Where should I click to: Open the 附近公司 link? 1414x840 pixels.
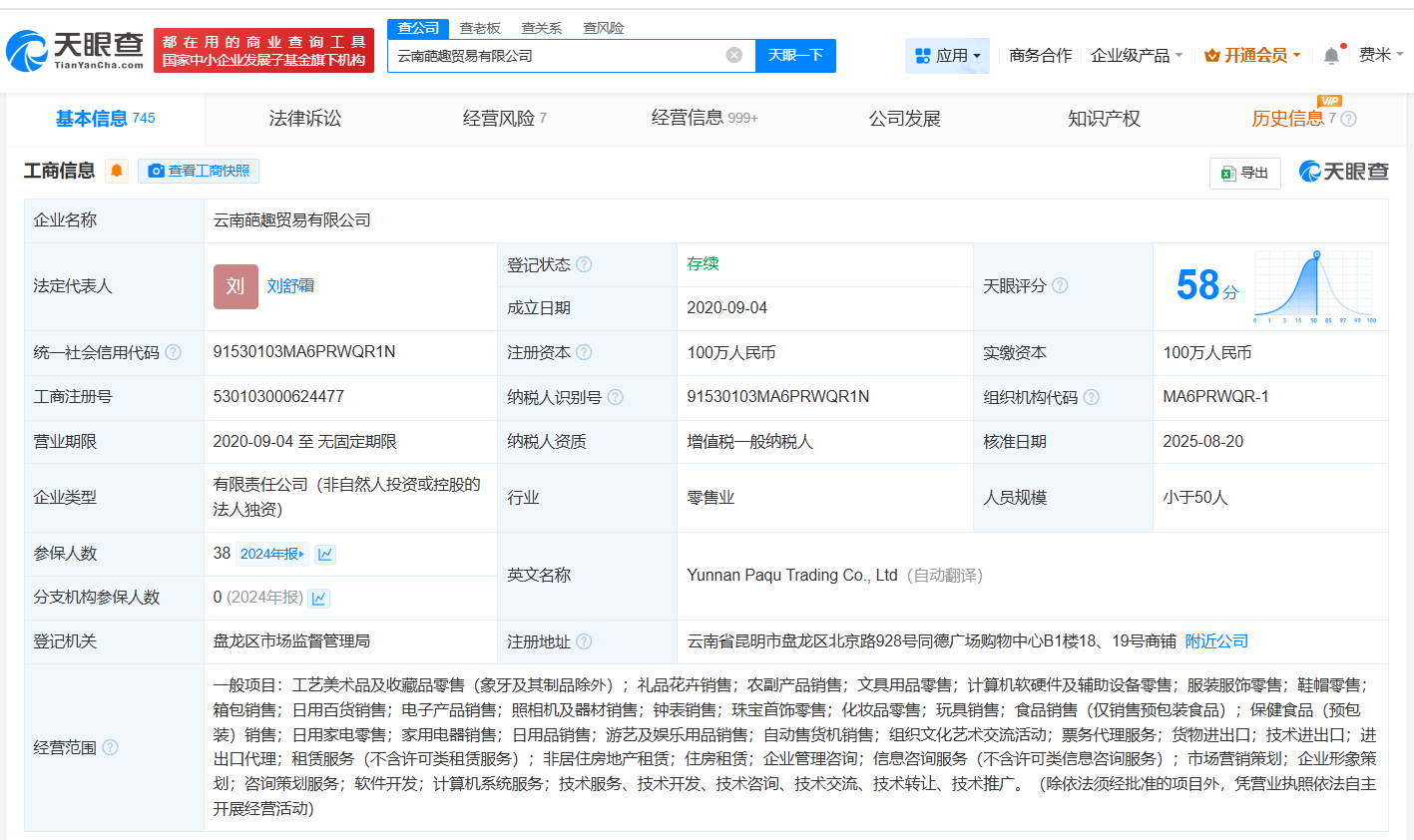coord(1215,641)
